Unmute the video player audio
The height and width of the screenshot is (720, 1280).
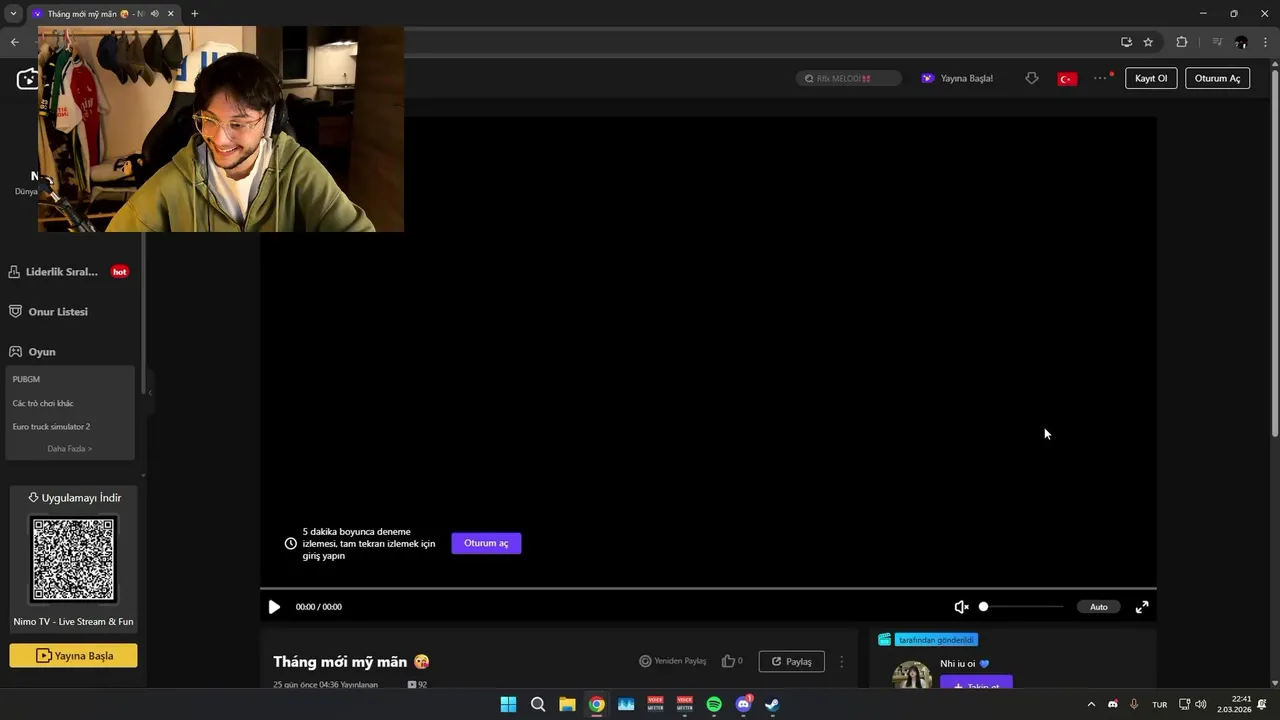961,607
